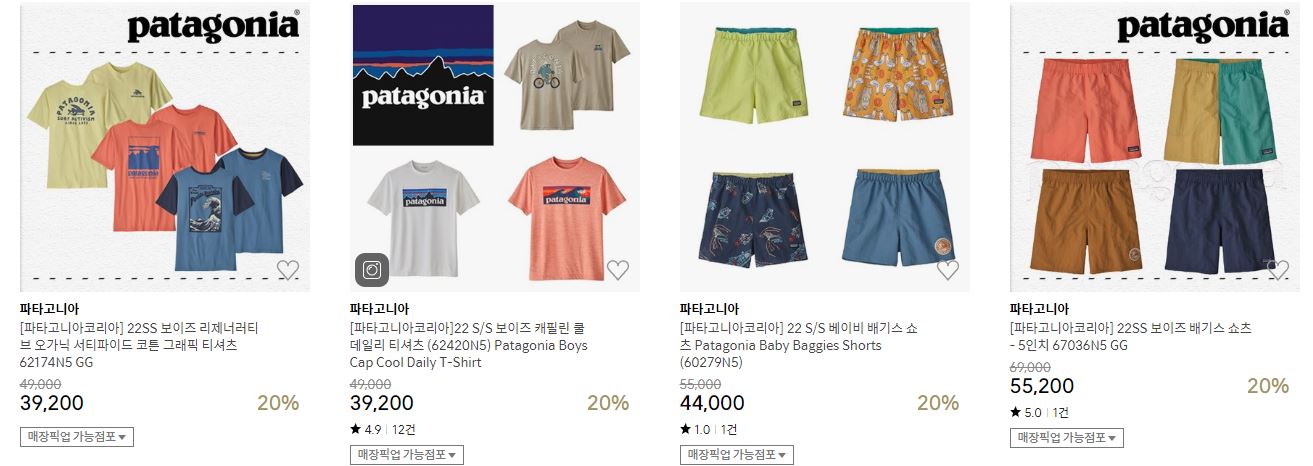Image resolution: width=1313 pixels, height=466 pixels.
Task: Open the 리제너러티브 오가닉 그래픽 티셔츠 product title
Action: 140,345
